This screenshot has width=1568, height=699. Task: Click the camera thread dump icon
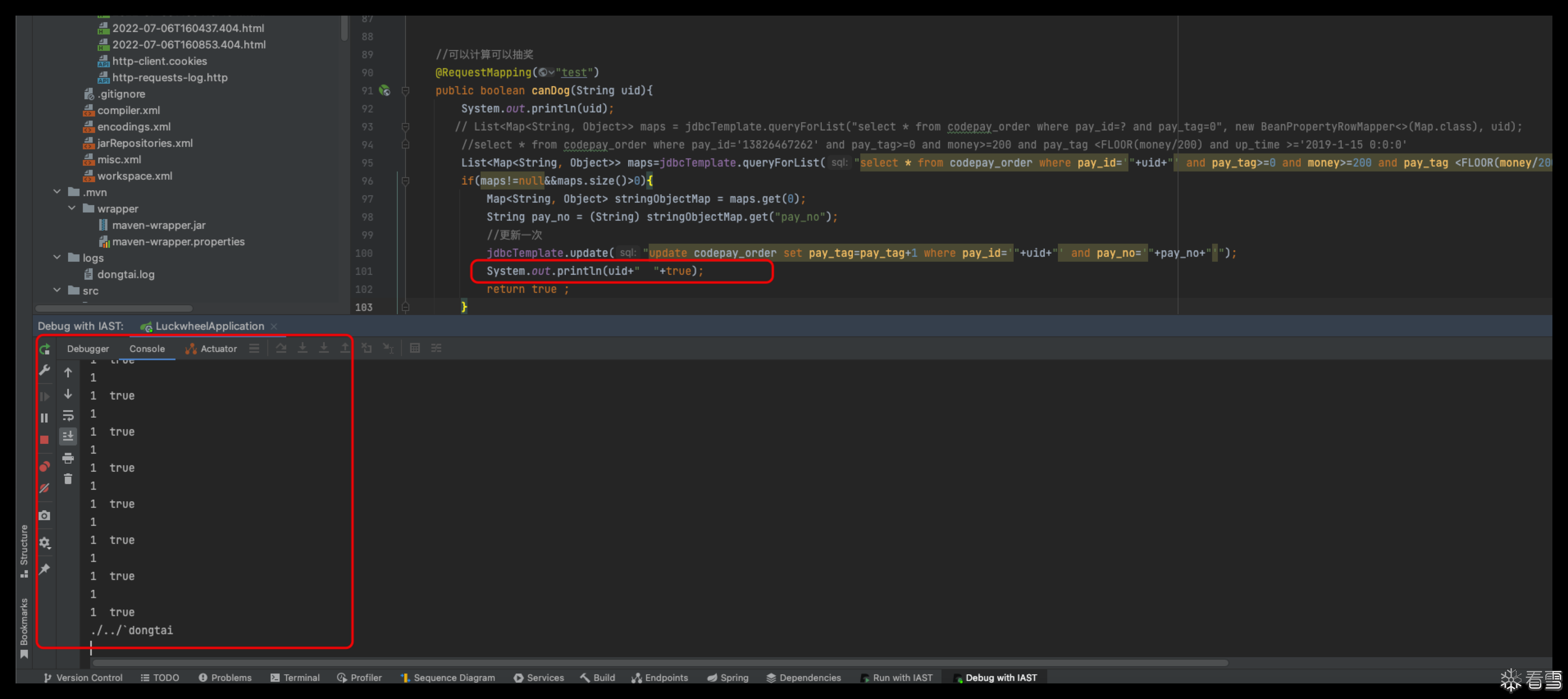pyautogui.click(x=44, y=516)
